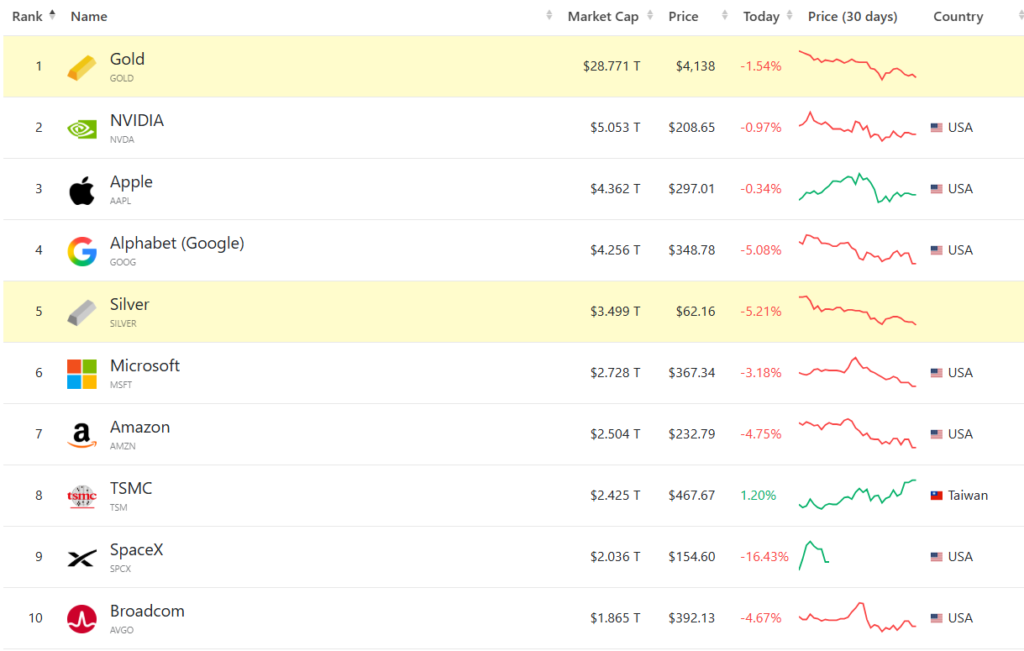
Task: Click the Apple logo icon
Action: (x=82, y=190)
